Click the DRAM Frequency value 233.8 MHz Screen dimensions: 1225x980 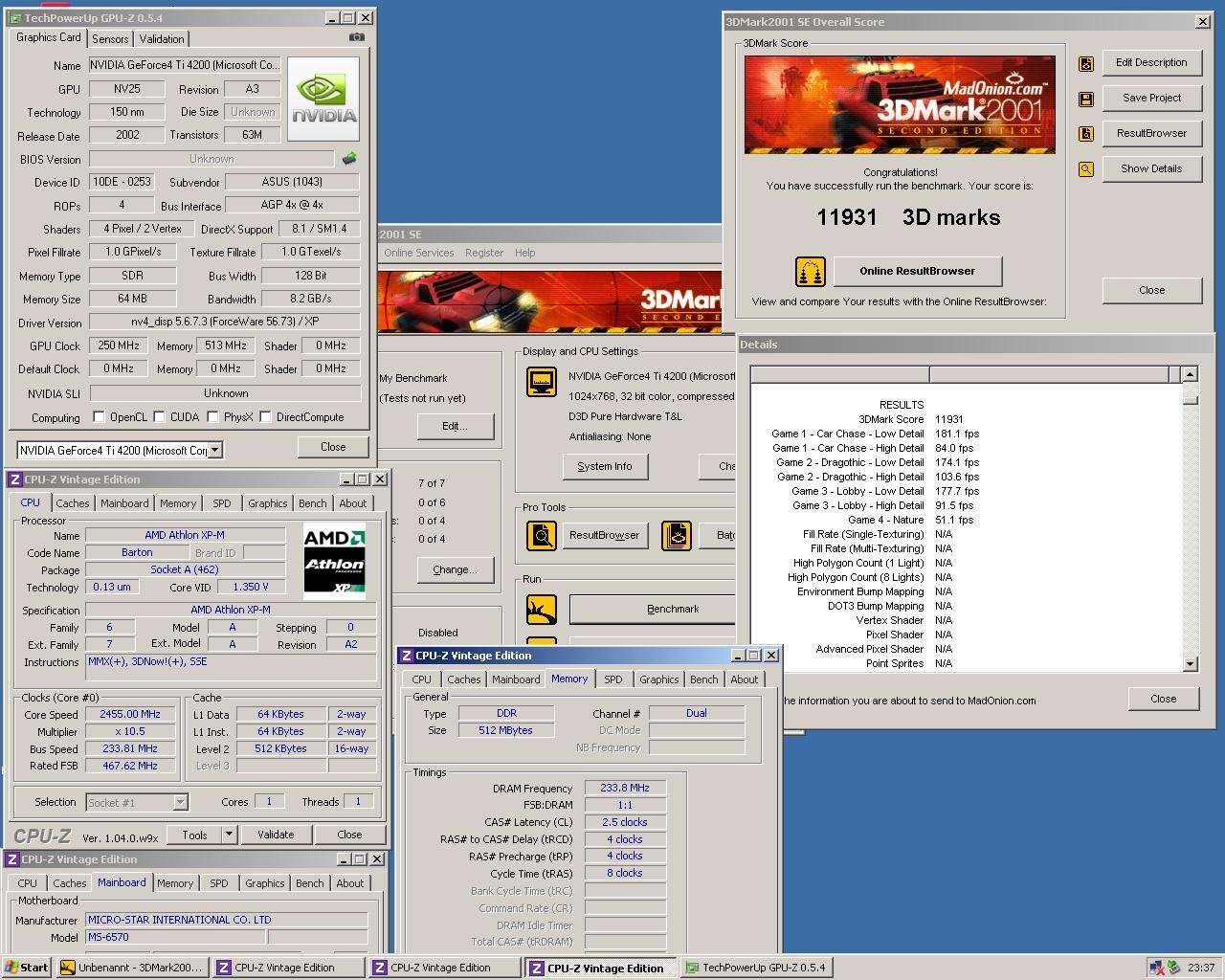coord(625,788)
